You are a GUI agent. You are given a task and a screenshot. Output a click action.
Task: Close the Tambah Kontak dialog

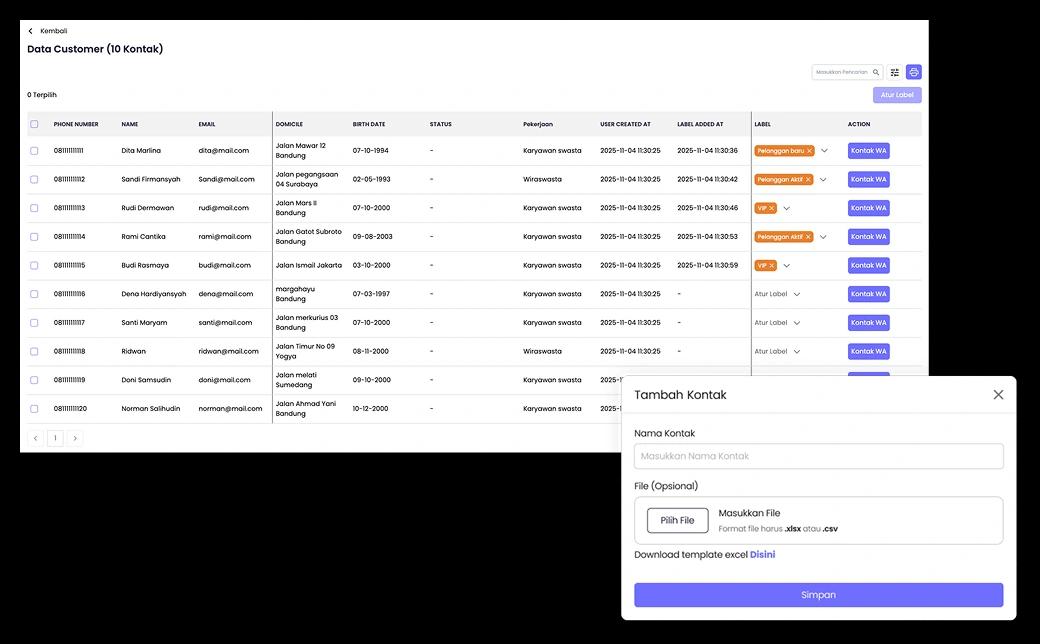pos(998,395)
